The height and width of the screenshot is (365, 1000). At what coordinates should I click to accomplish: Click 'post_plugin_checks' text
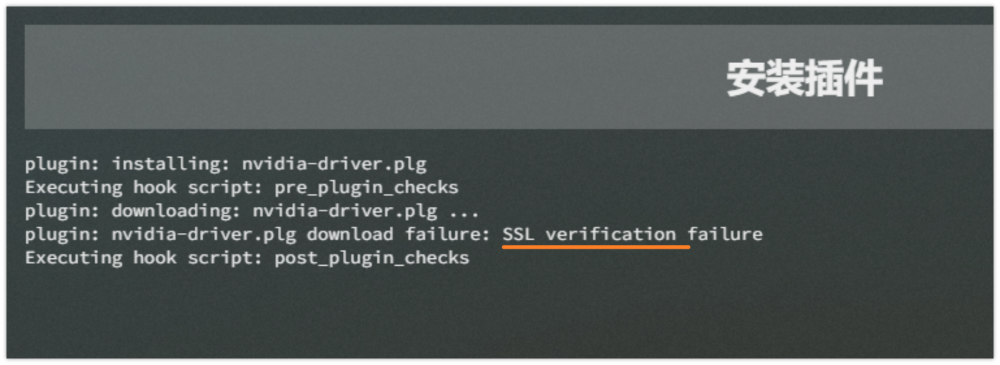tap(372, 258)
